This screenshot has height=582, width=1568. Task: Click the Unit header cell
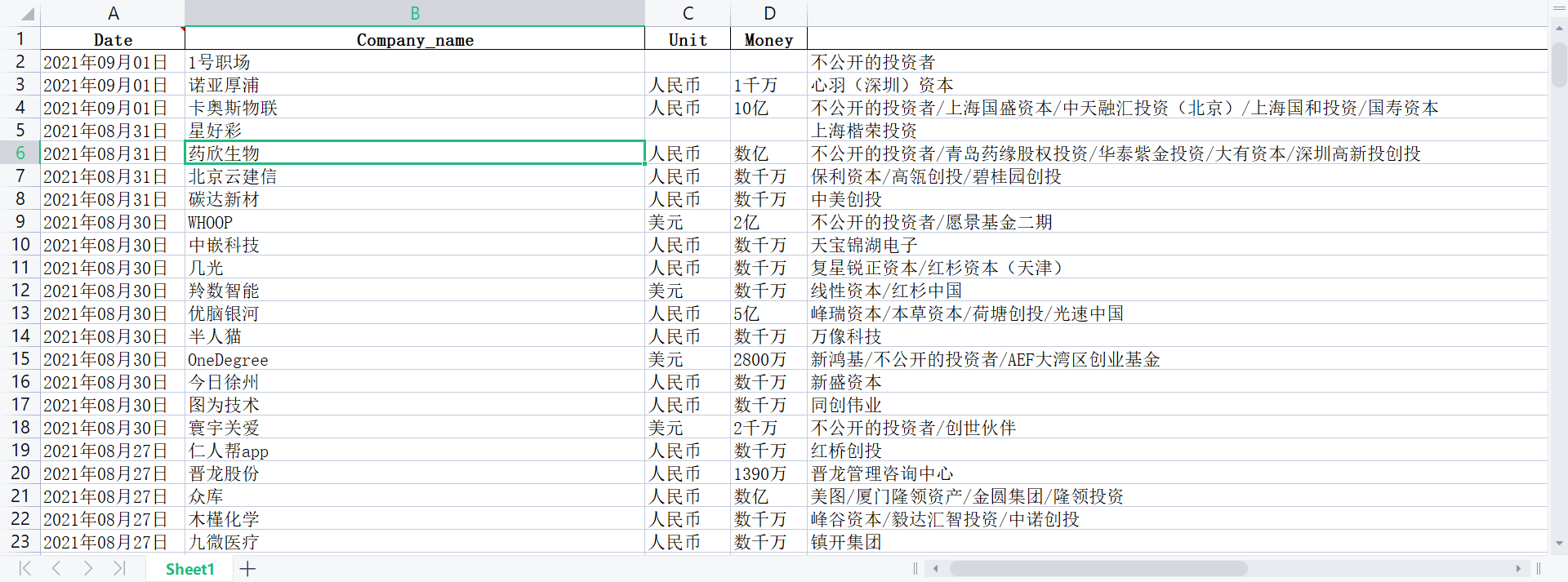point(688,39)
